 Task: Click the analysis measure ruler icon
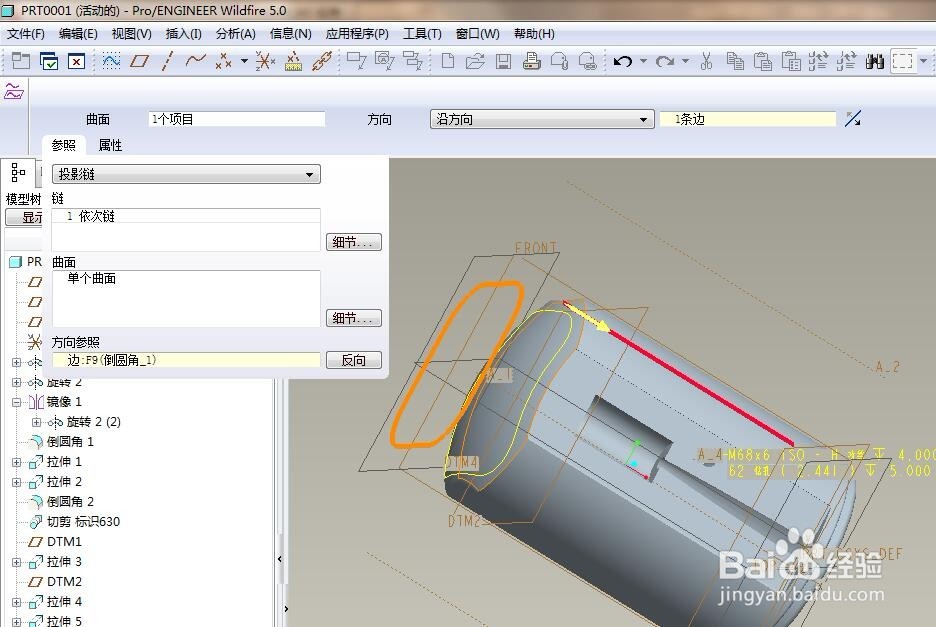(x=293, y=61)
